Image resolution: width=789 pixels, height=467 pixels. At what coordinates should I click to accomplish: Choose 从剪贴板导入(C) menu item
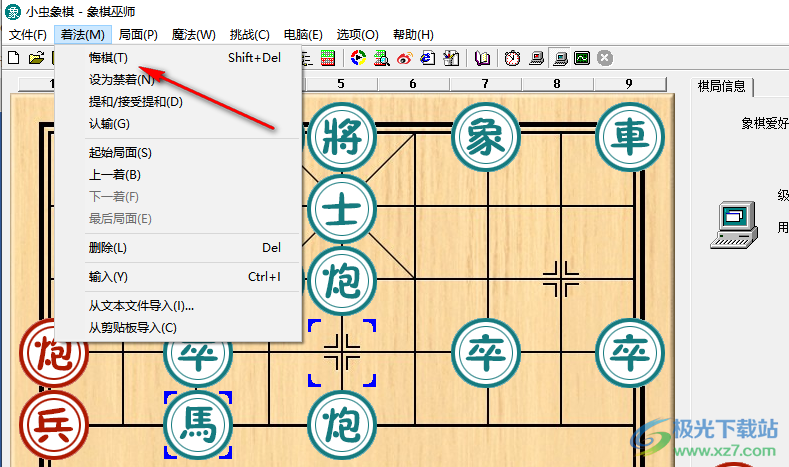(178, 328)
